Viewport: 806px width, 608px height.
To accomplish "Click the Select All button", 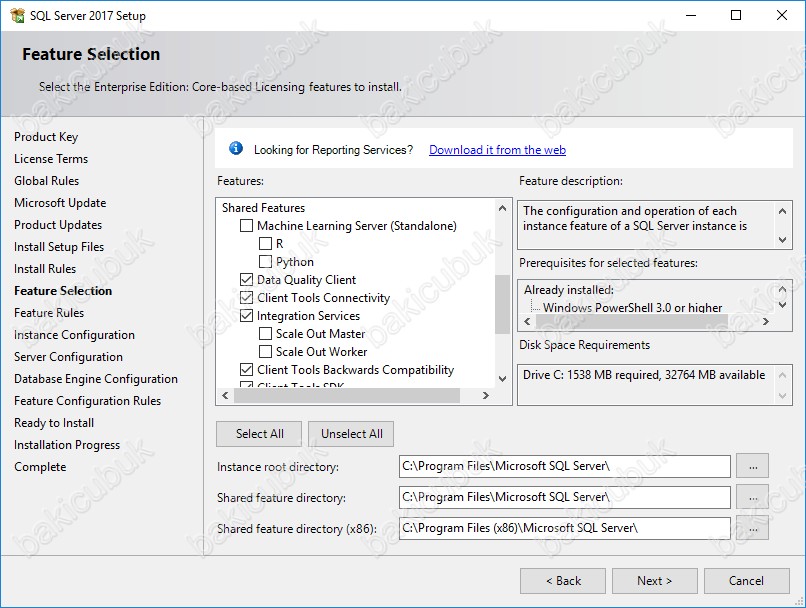I will coord(260,434).
